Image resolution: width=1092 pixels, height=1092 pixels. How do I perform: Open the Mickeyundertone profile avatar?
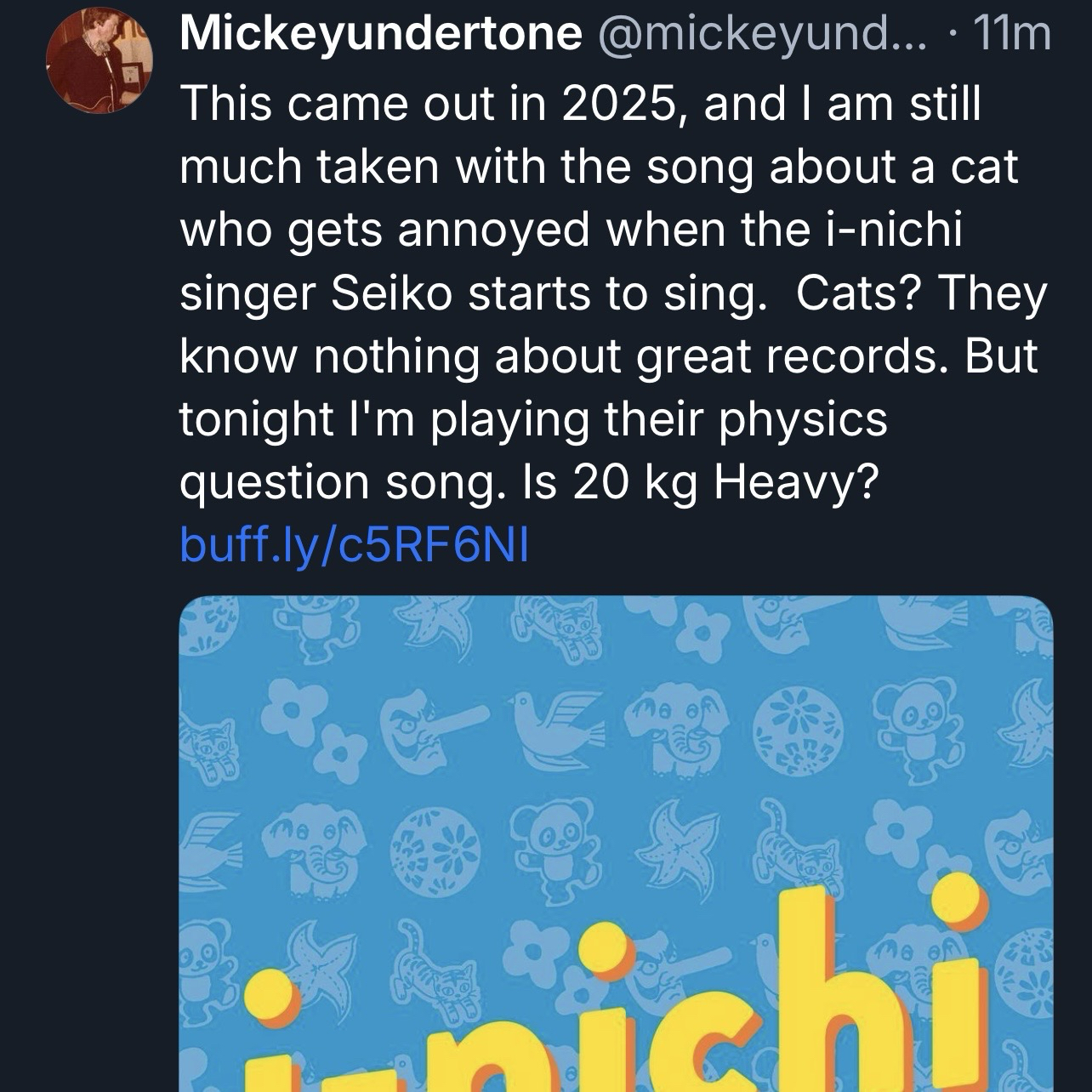[97, 65]
